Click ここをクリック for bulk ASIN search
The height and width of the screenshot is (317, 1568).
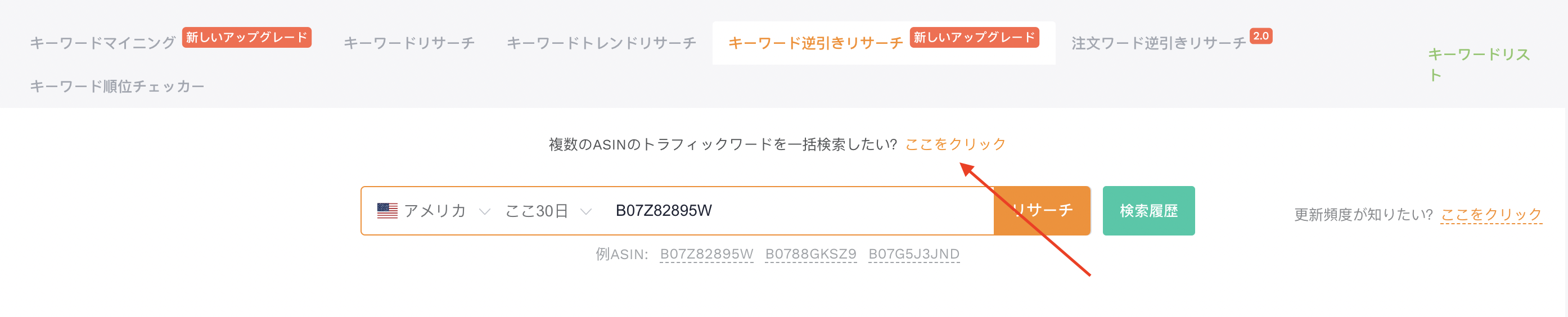pyautogui.click(x=956, y=144)
